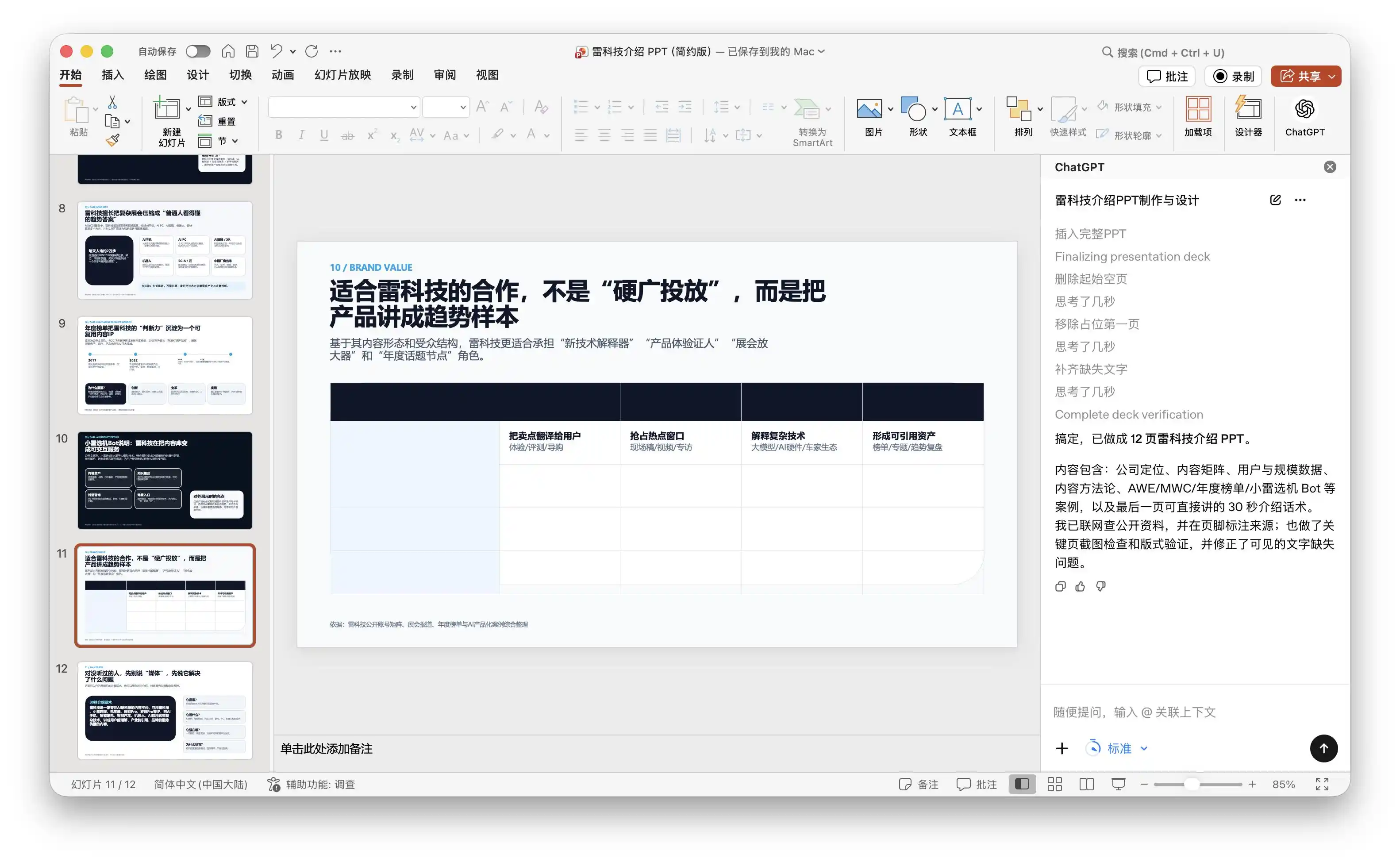Screen dimensions: 1400x862
Task: Start slideshow from status bar icon
Action: [x=1119, y=785]
